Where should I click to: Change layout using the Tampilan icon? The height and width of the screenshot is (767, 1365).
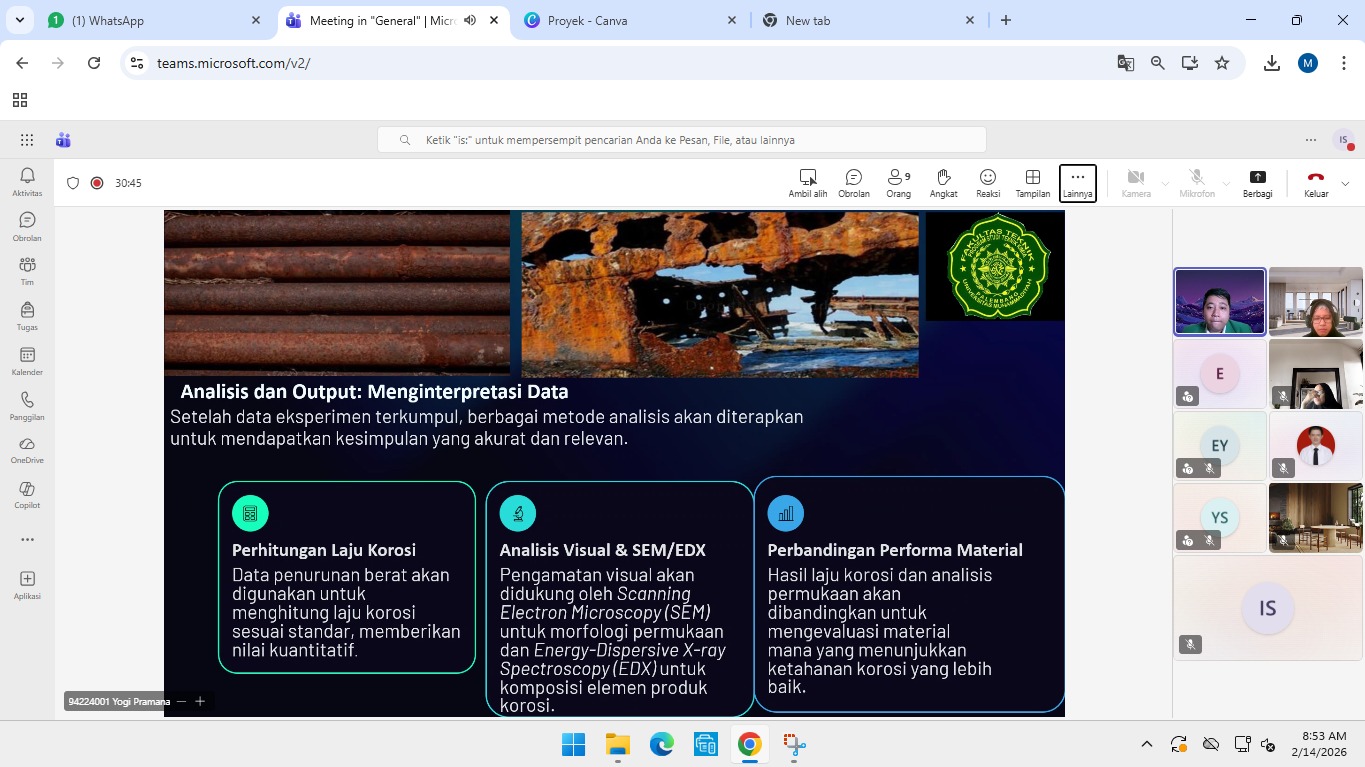[1033, 182]
